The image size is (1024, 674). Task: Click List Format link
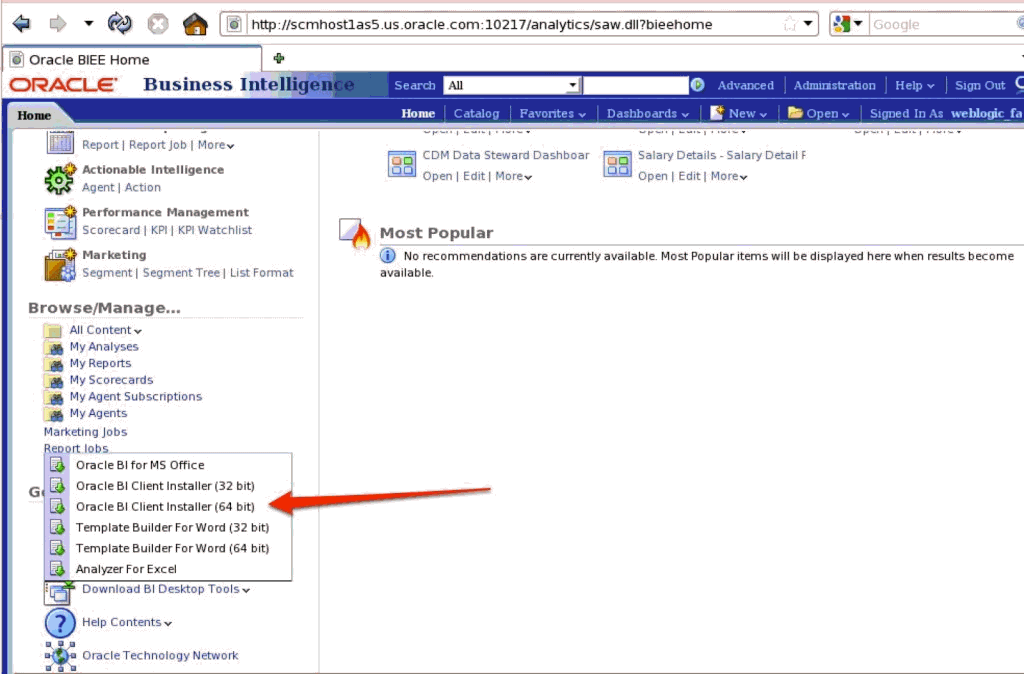tap(261, 273)
